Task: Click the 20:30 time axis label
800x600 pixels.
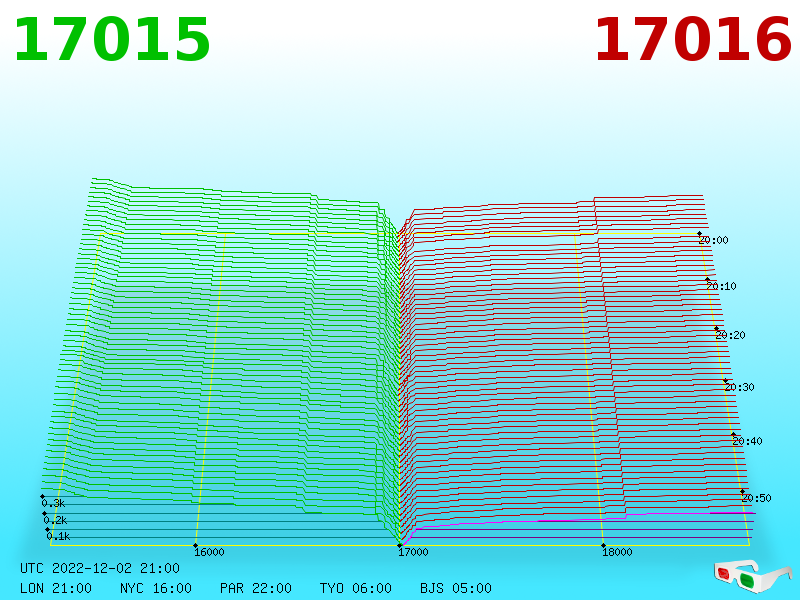Action: pyautogui.click(x=739, y=387)
